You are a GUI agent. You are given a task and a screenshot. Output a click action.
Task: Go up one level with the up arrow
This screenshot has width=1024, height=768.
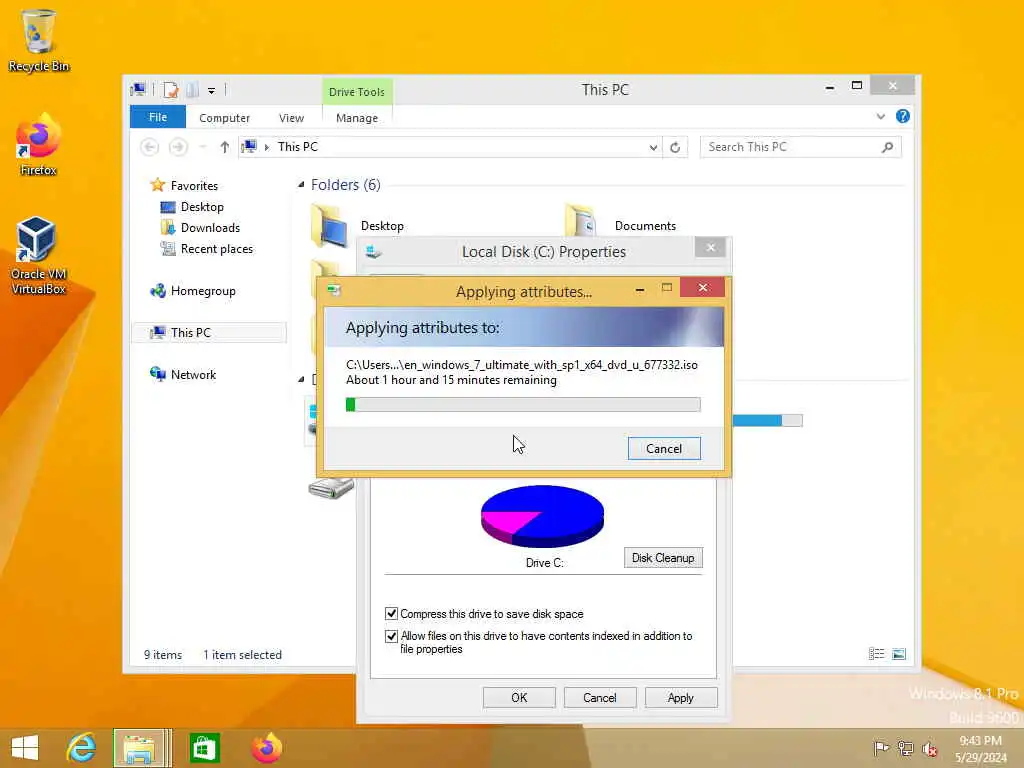coord(225,147)
